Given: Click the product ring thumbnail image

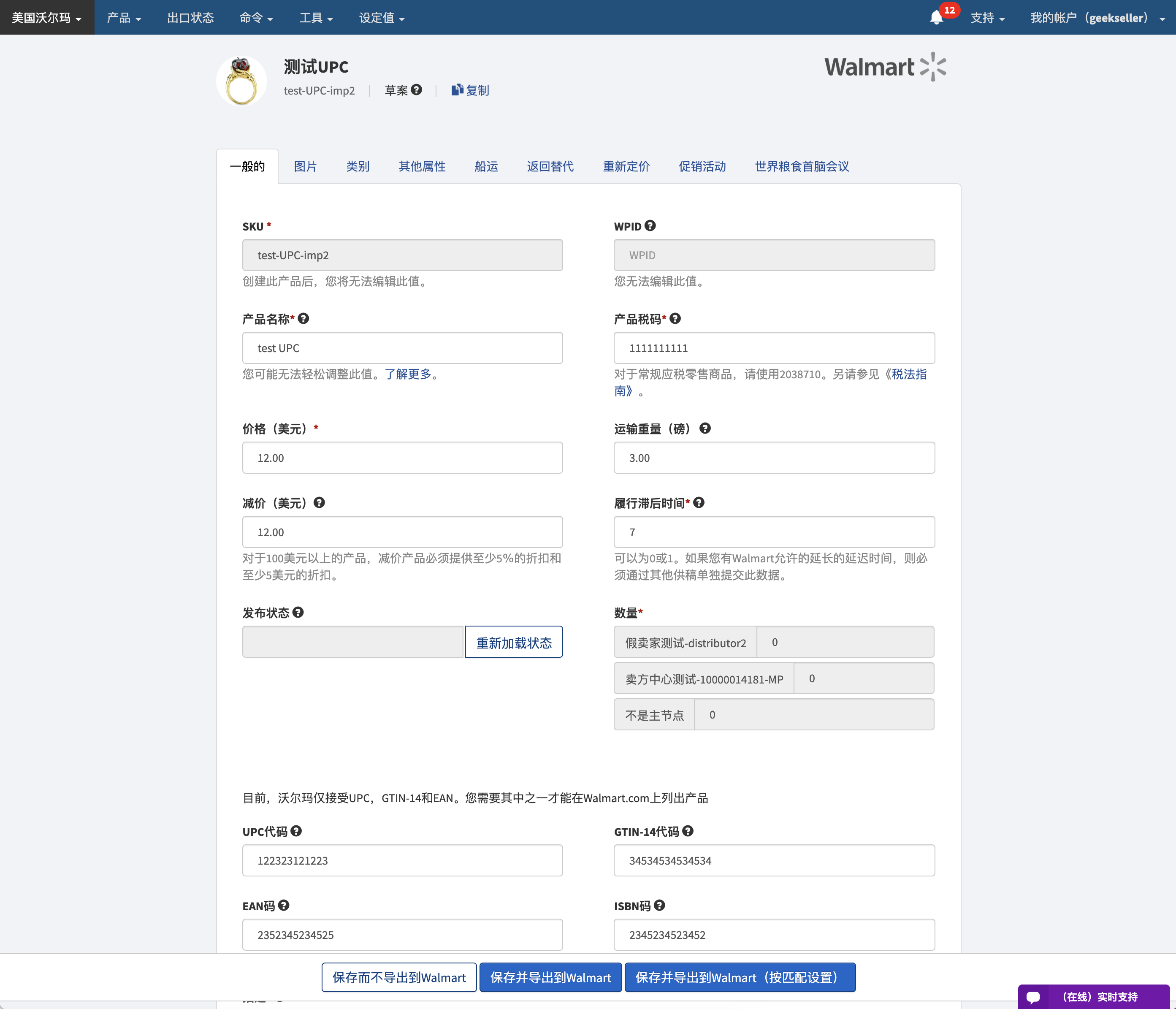Looking at the screenshot, I should (241, 81).
